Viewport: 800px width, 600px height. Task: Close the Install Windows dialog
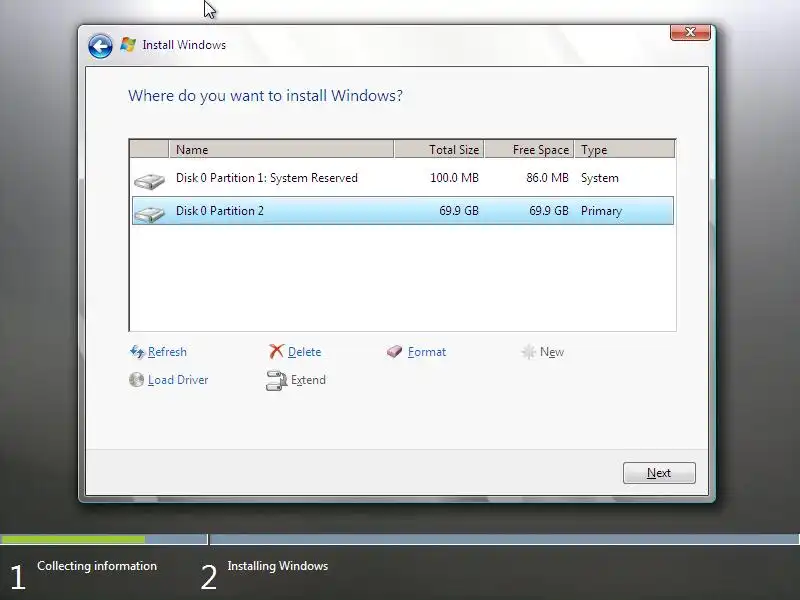pyautogui.click(x=690, y=32)
